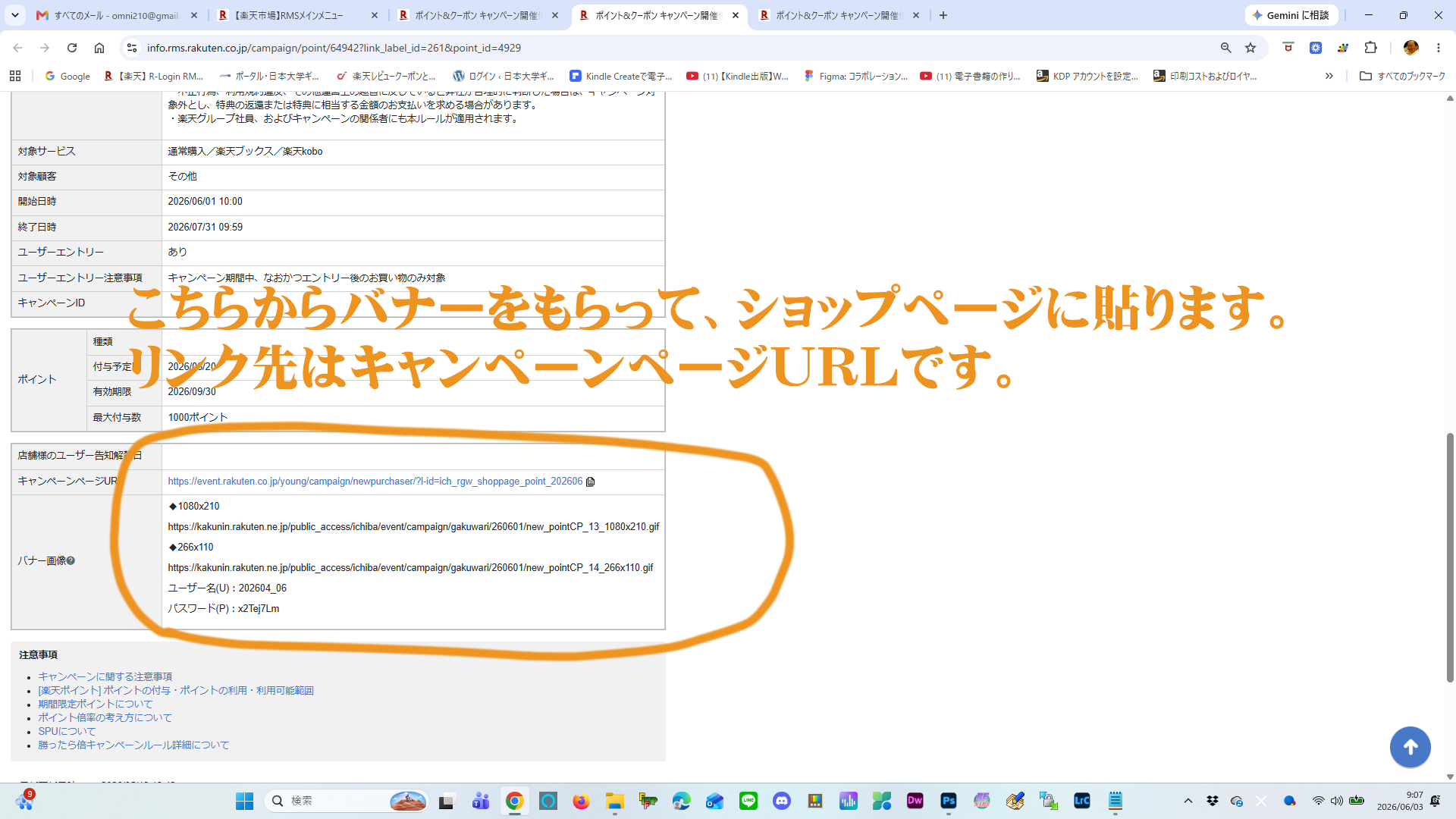Open the KDP アカウントを設定 bookmark
The height and width of the screenshot is (819, 1456).
tap(1087, 76)
